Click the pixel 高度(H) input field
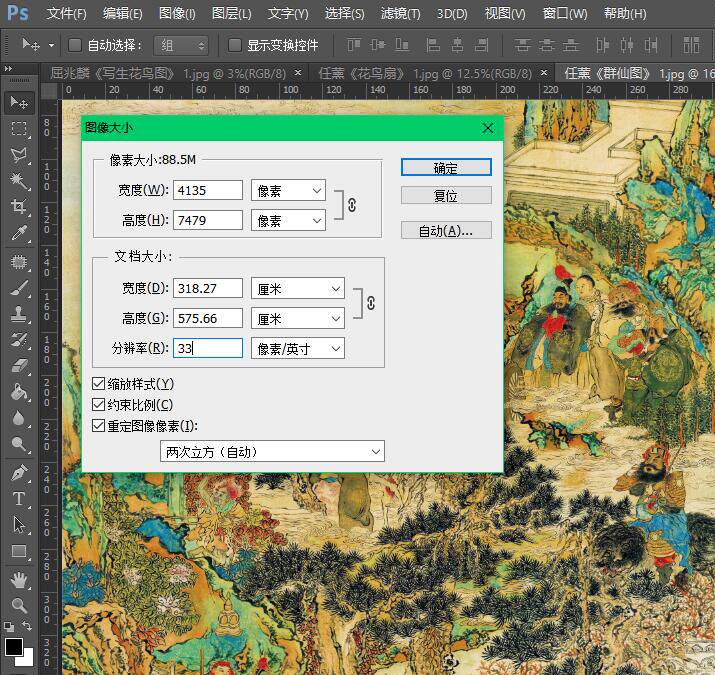 pyautogui.click(x=208, y=220)
